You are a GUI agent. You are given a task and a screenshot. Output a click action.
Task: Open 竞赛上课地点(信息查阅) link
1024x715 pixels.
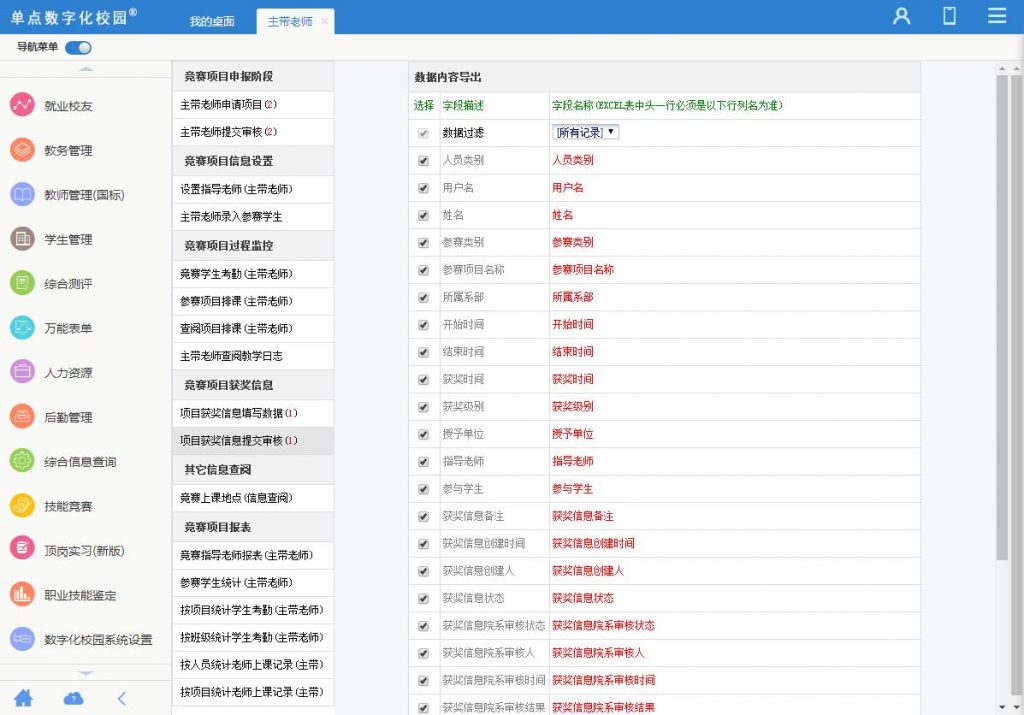[x=253, y=498]
